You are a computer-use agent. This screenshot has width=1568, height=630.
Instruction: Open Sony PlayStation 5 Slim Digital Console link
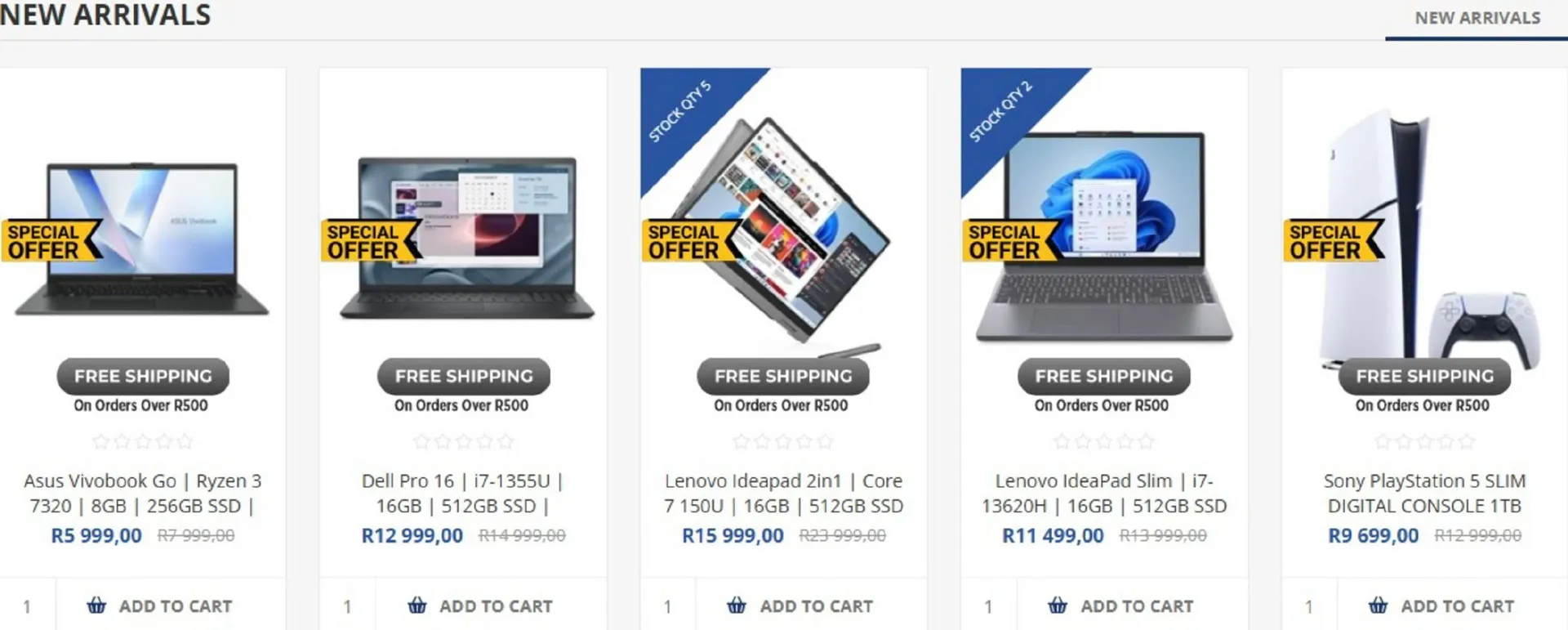(1424, 494)
